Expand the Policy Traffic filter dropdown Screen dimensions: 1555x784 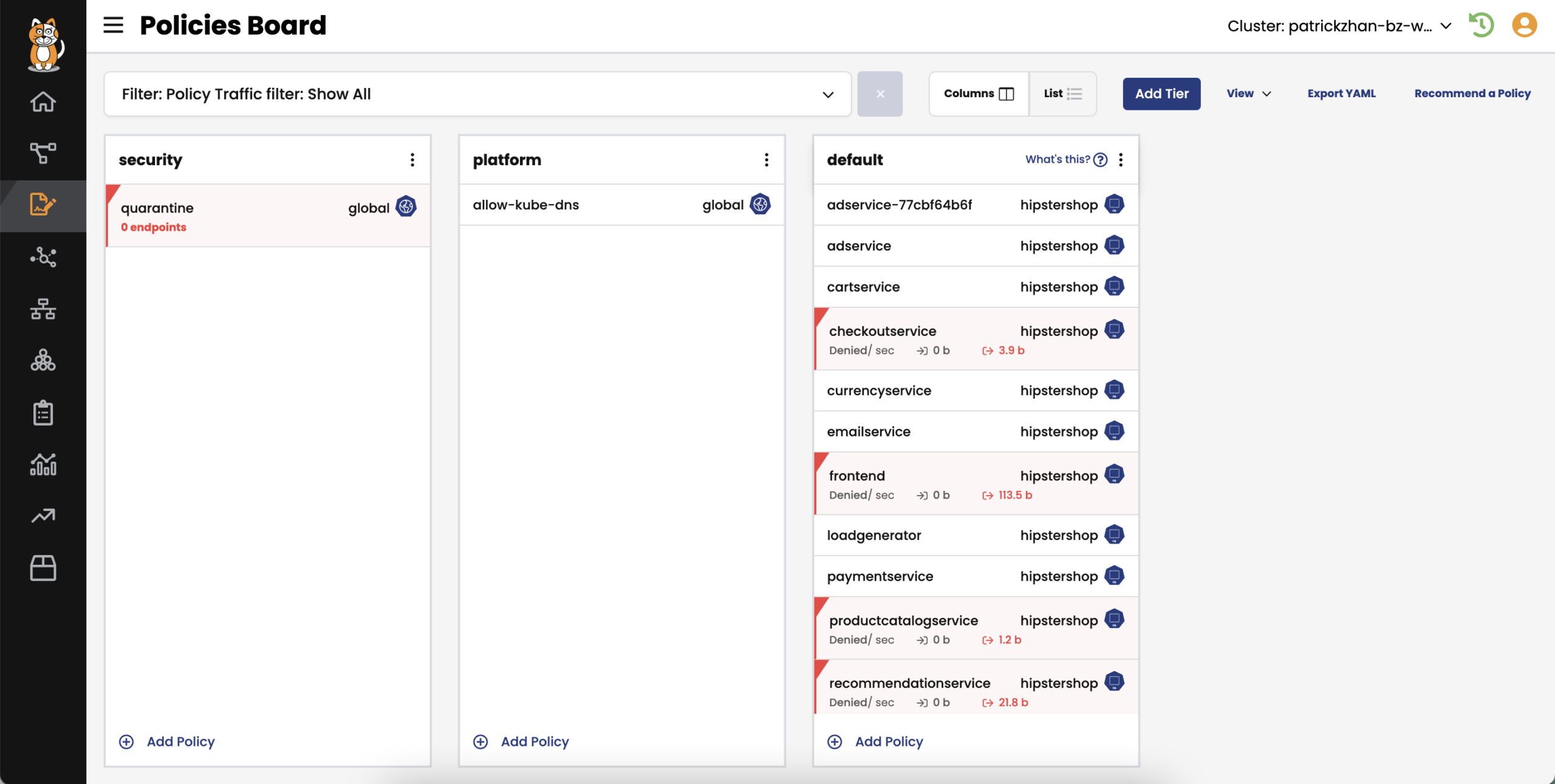click(x=827, y=94)
